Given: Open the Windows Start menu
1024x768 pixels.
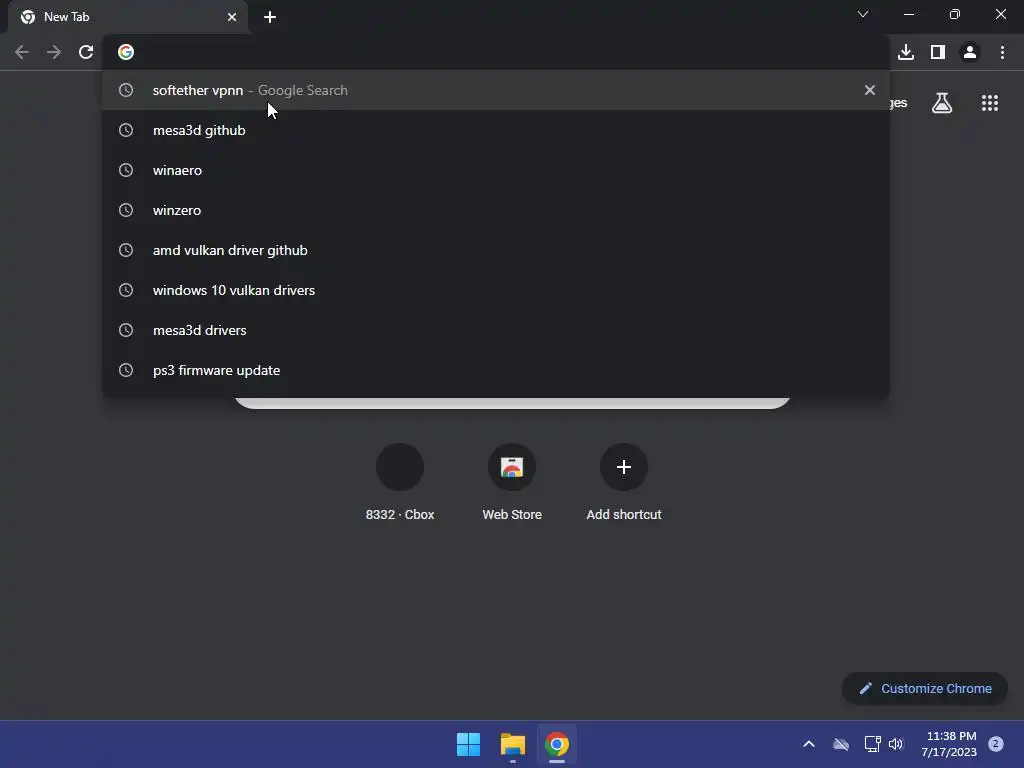Looking at the screenshot, I should 468,744.
